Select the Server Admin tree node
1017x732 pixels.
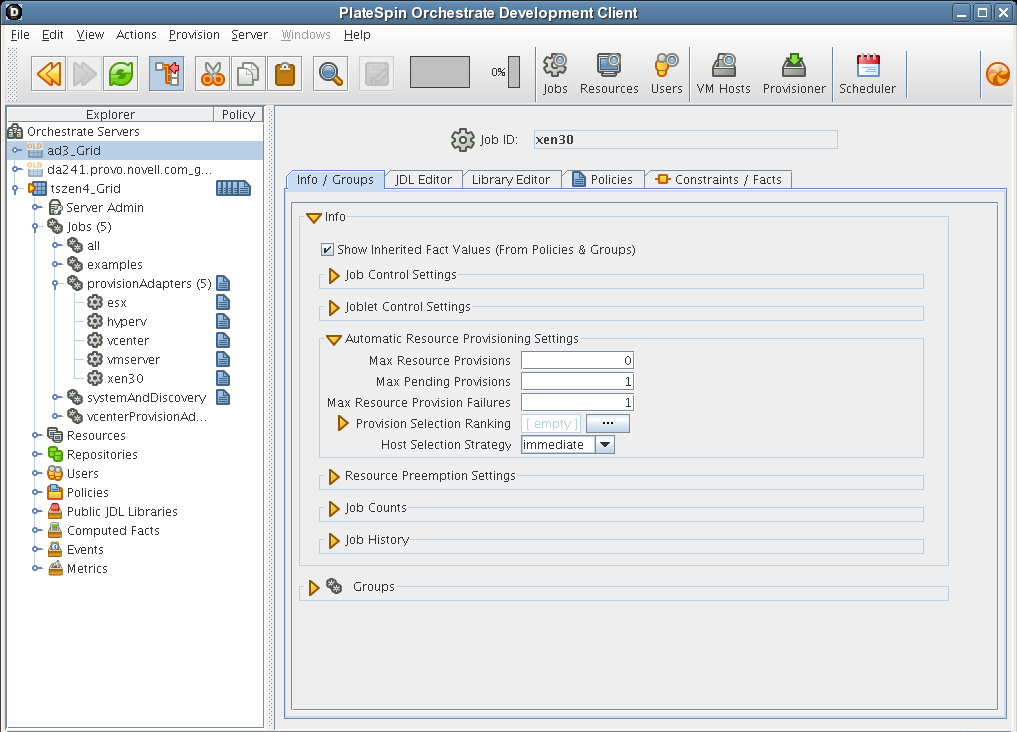tap(104, 207)
